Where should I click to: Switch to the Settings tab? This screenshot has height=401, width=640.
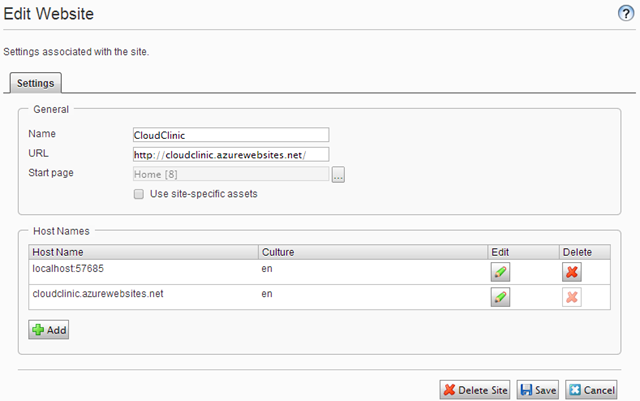tap(36, 83)
